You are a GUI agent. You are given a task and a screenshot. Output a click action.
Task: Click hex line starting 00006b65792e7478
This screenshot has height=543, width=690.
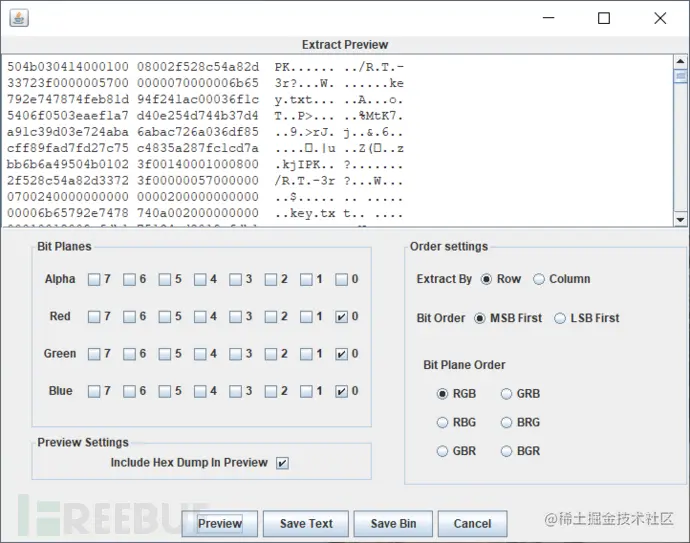[x=205, y=213]
